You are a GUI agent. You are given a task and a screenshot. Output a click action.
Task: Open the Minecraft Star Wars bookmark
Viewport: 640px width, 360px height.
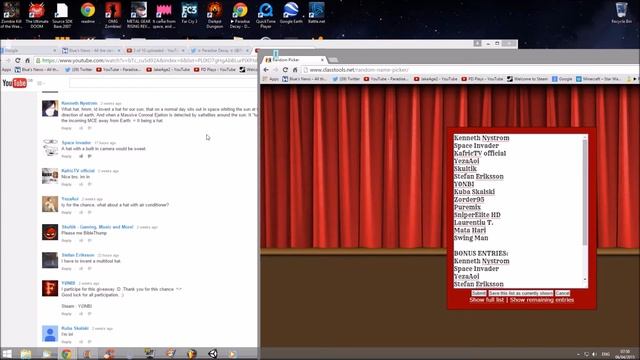pyautogui.click(x=598, y=79)
